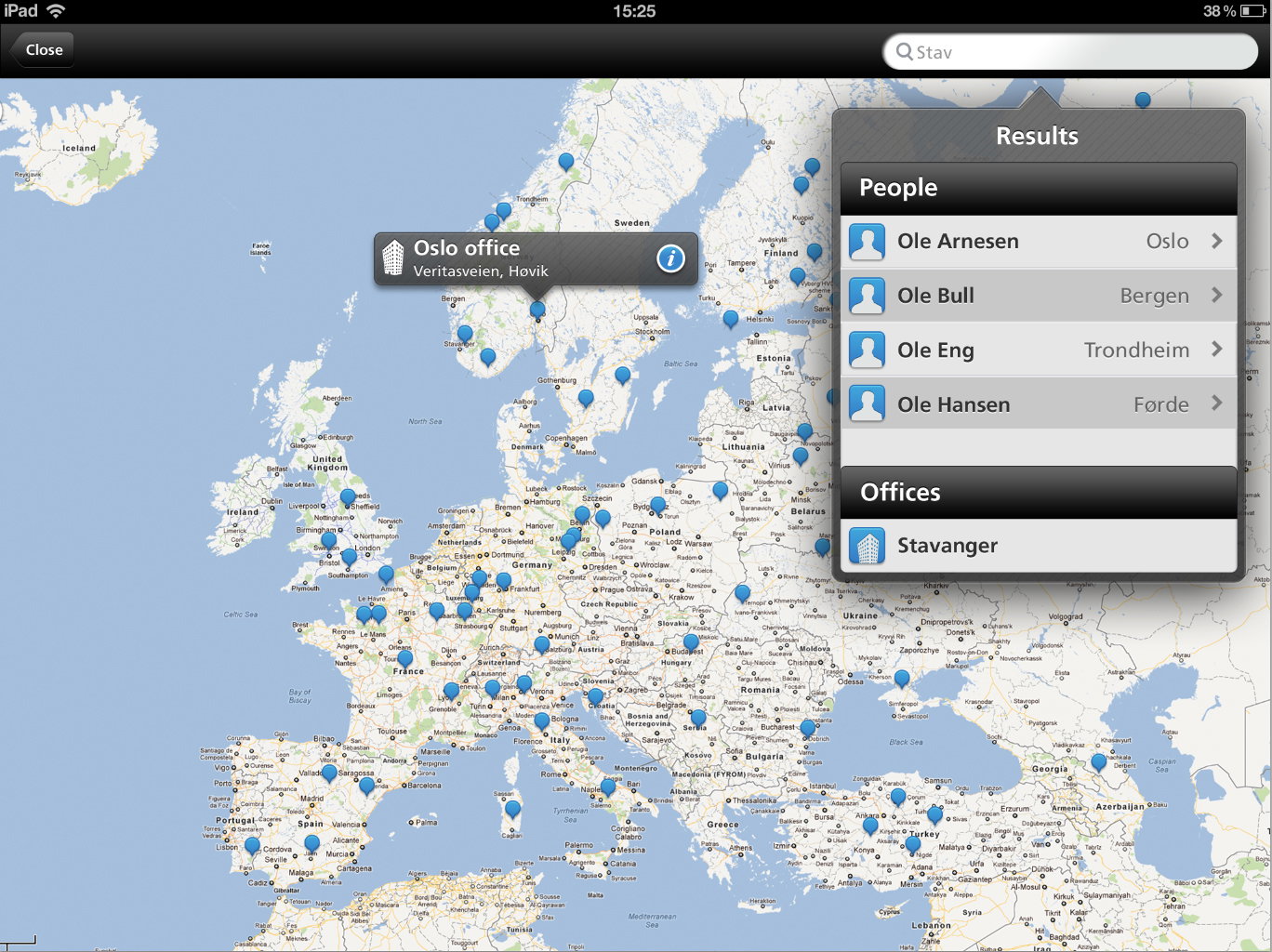Open the Ole Hansen row chevron
1272x952 pixels.
point(1216,403)
